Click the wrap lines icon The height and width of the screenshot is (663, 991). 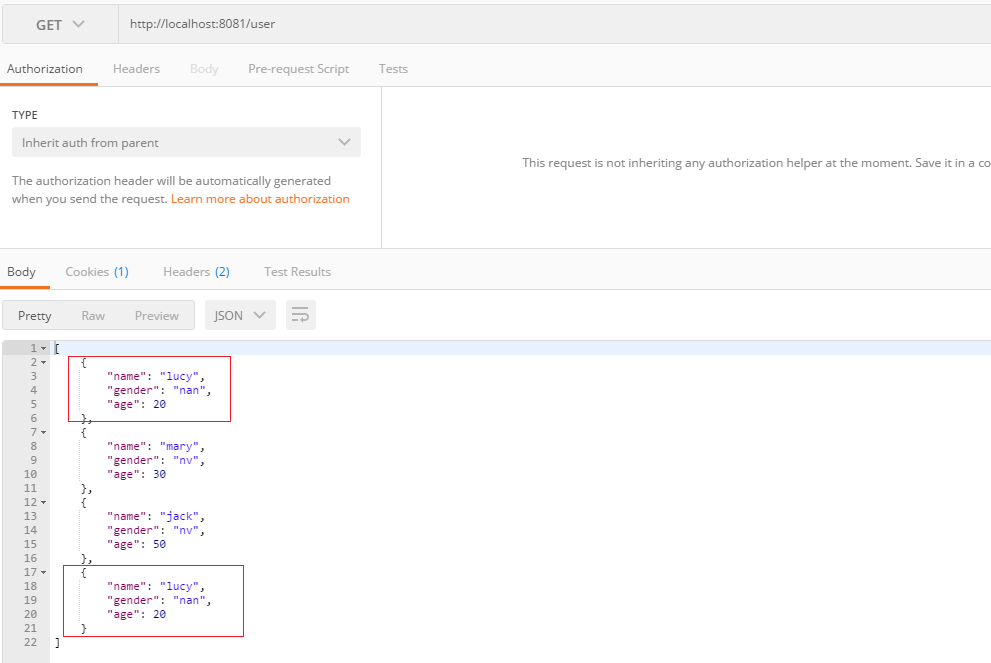coord(300,316)
